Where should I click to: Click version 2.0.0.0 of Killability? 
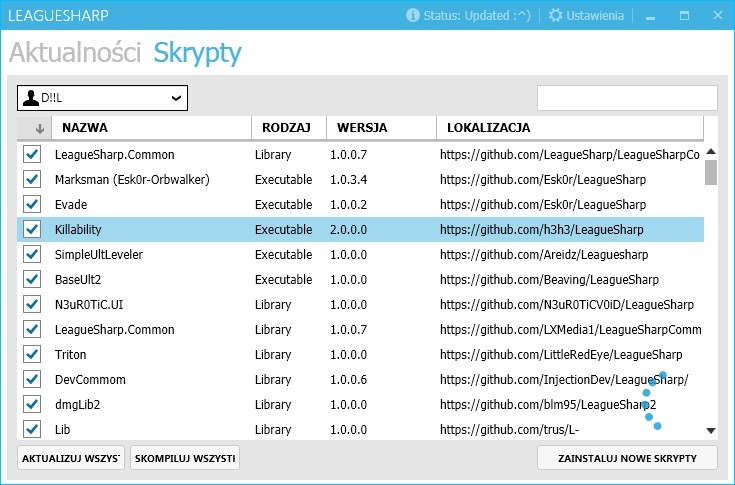click(348, 230)
